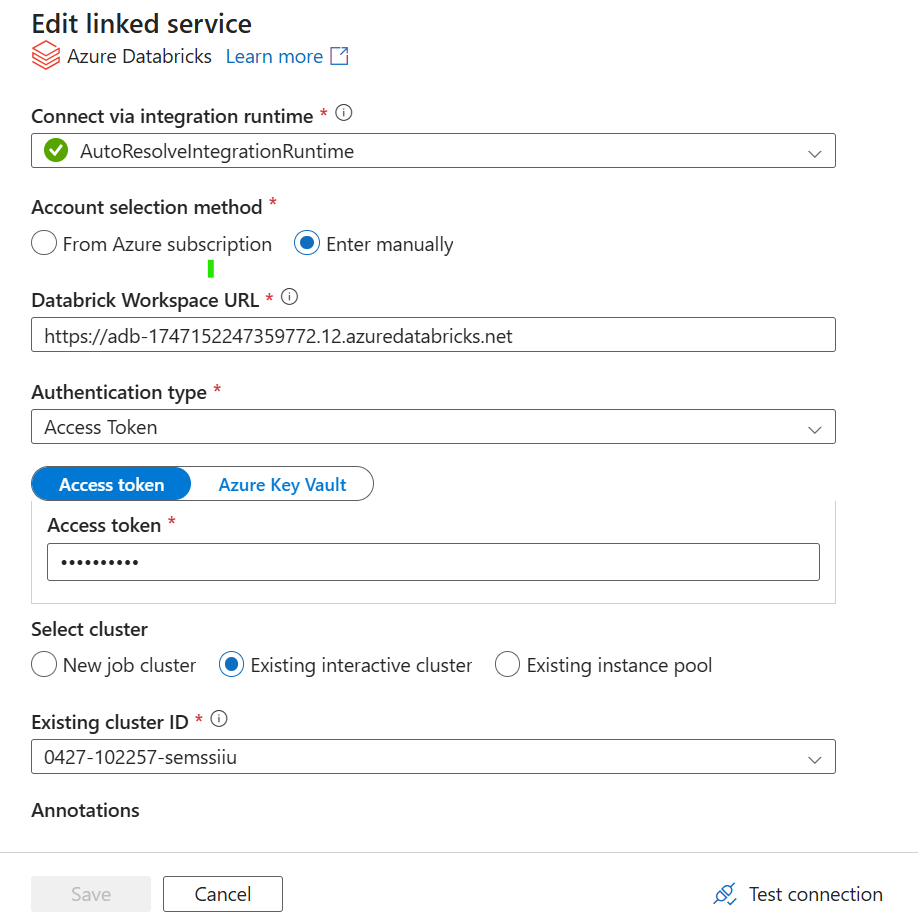This screenshot has width=918, height=919.
Task: Open the Authentication type dropdown
Action: click(x=814, y=428)
